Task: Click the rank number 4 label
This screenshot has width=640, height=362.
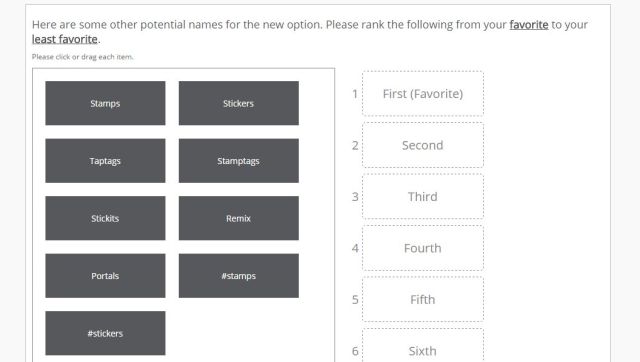Action: click(x=355, y=248)
